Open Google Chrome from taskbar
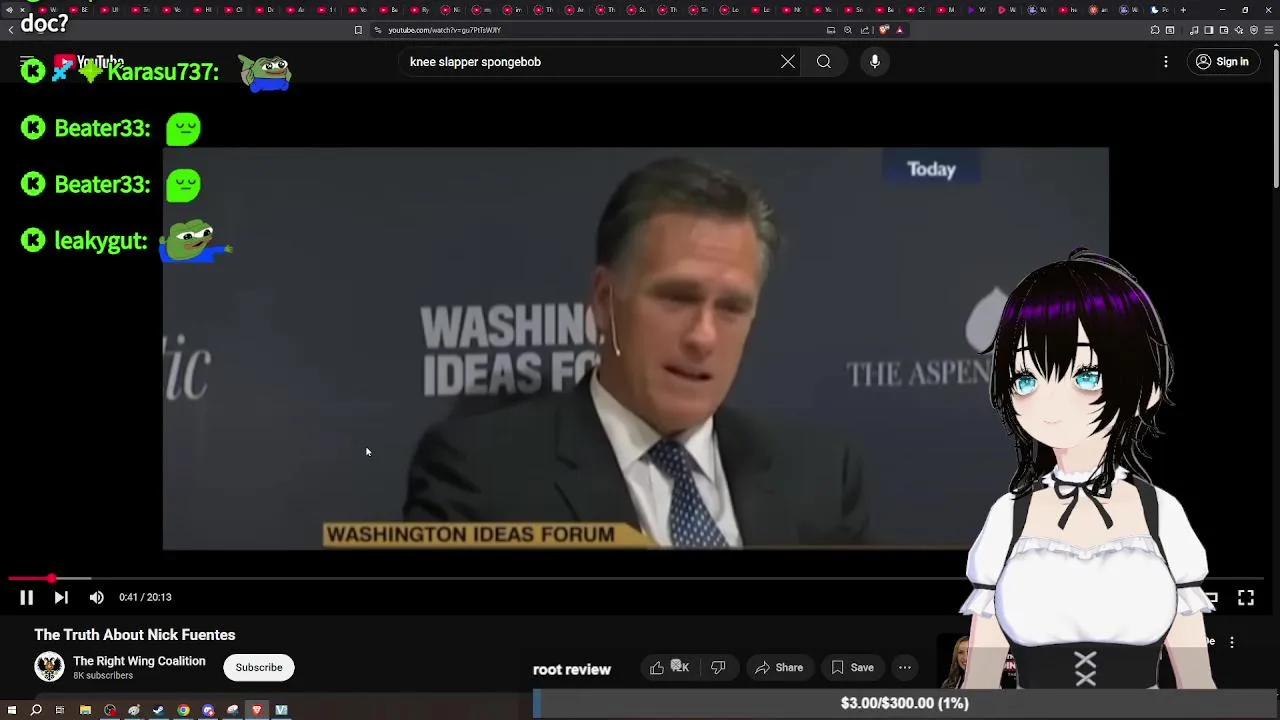The width and height of the screenshot is (1280, 720). (184, 710)
